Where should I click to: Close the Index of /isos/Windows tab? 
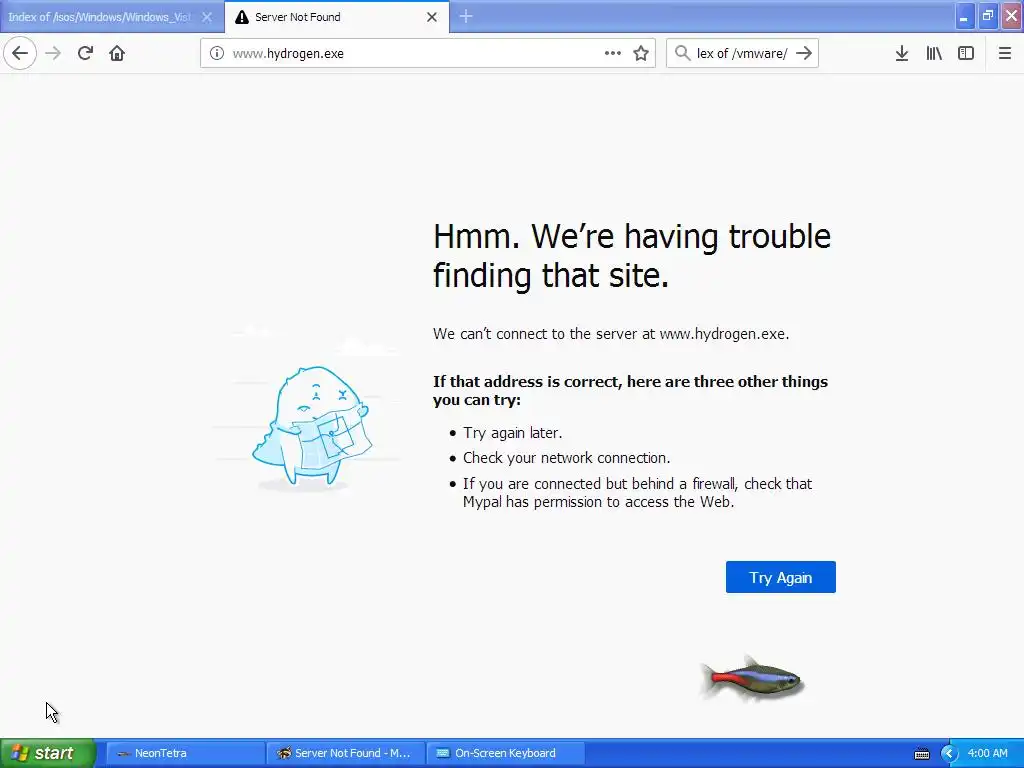(x=207, y=17)
